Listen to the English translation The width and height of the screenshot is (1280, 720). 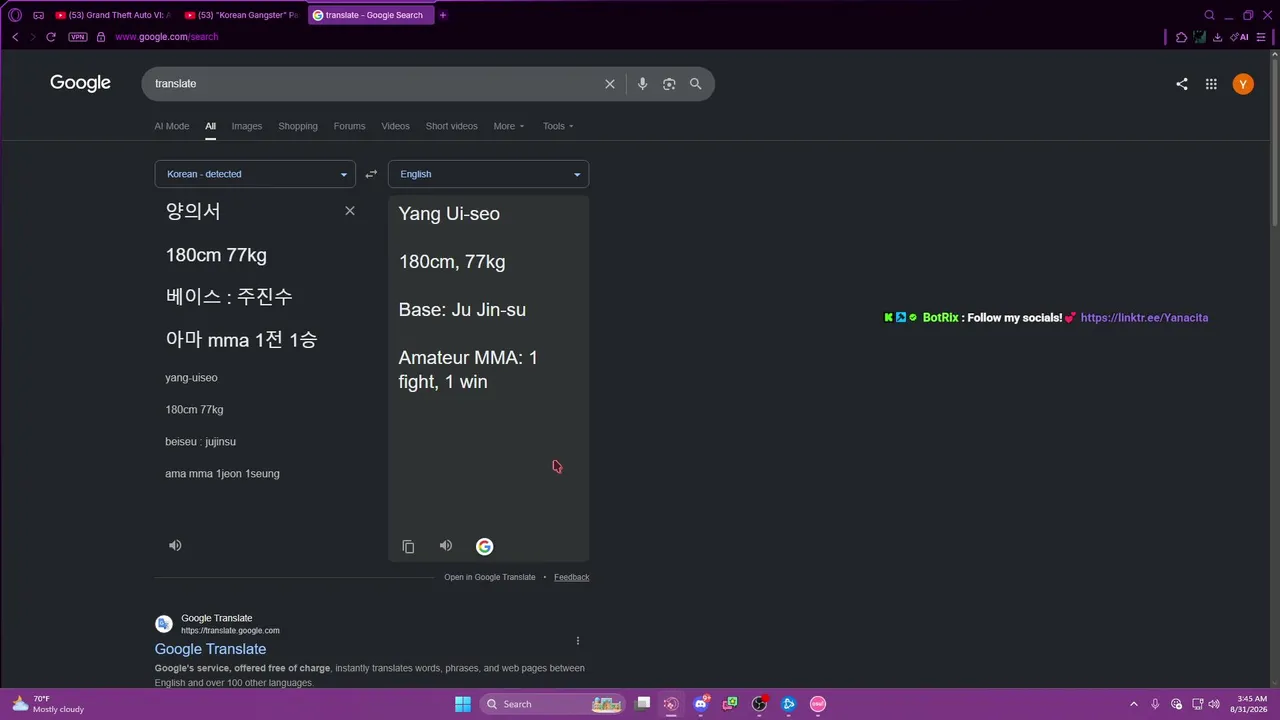click(x=446, y=546)
